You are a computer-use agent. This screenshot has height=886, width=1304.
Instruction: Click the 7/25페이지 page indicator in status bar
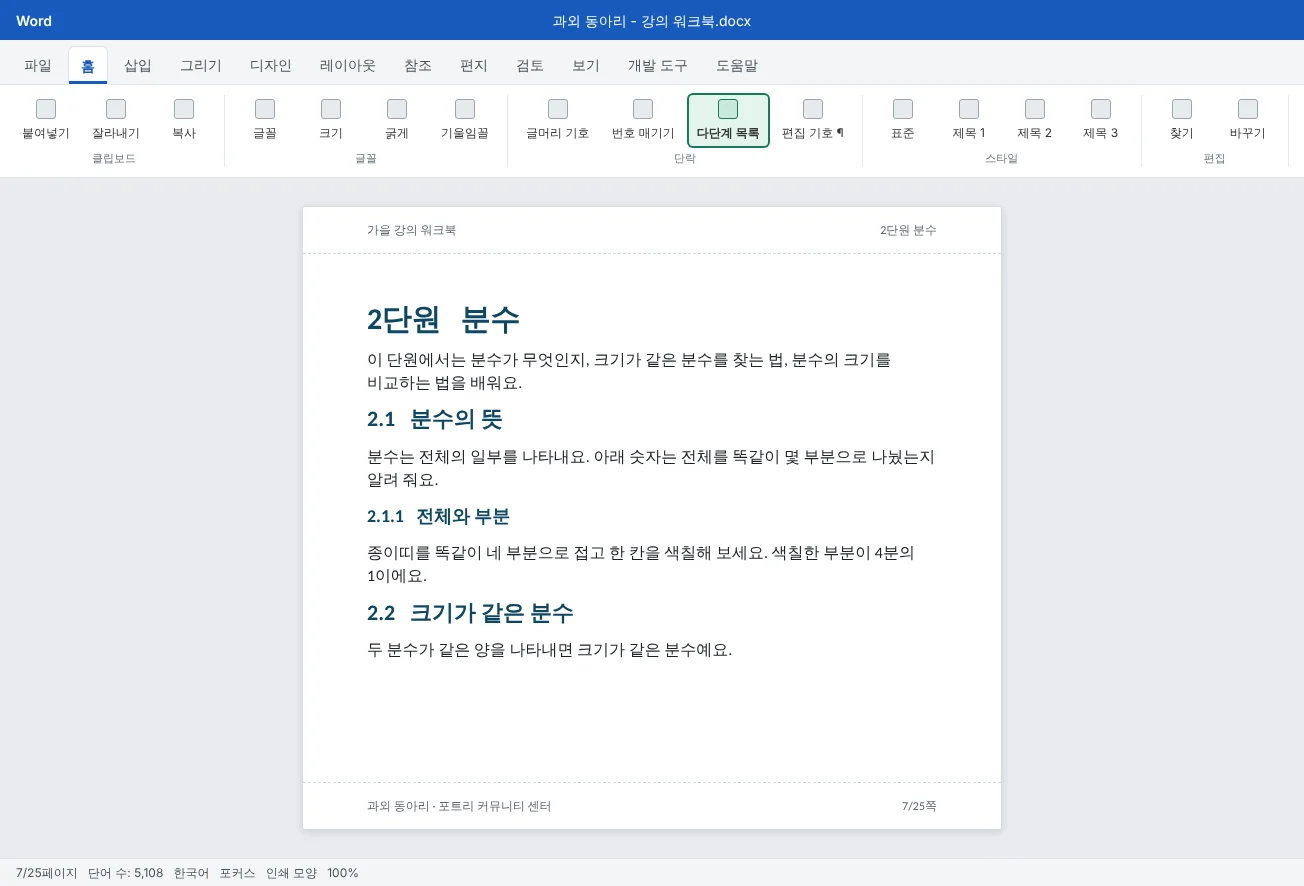[47, 873]
